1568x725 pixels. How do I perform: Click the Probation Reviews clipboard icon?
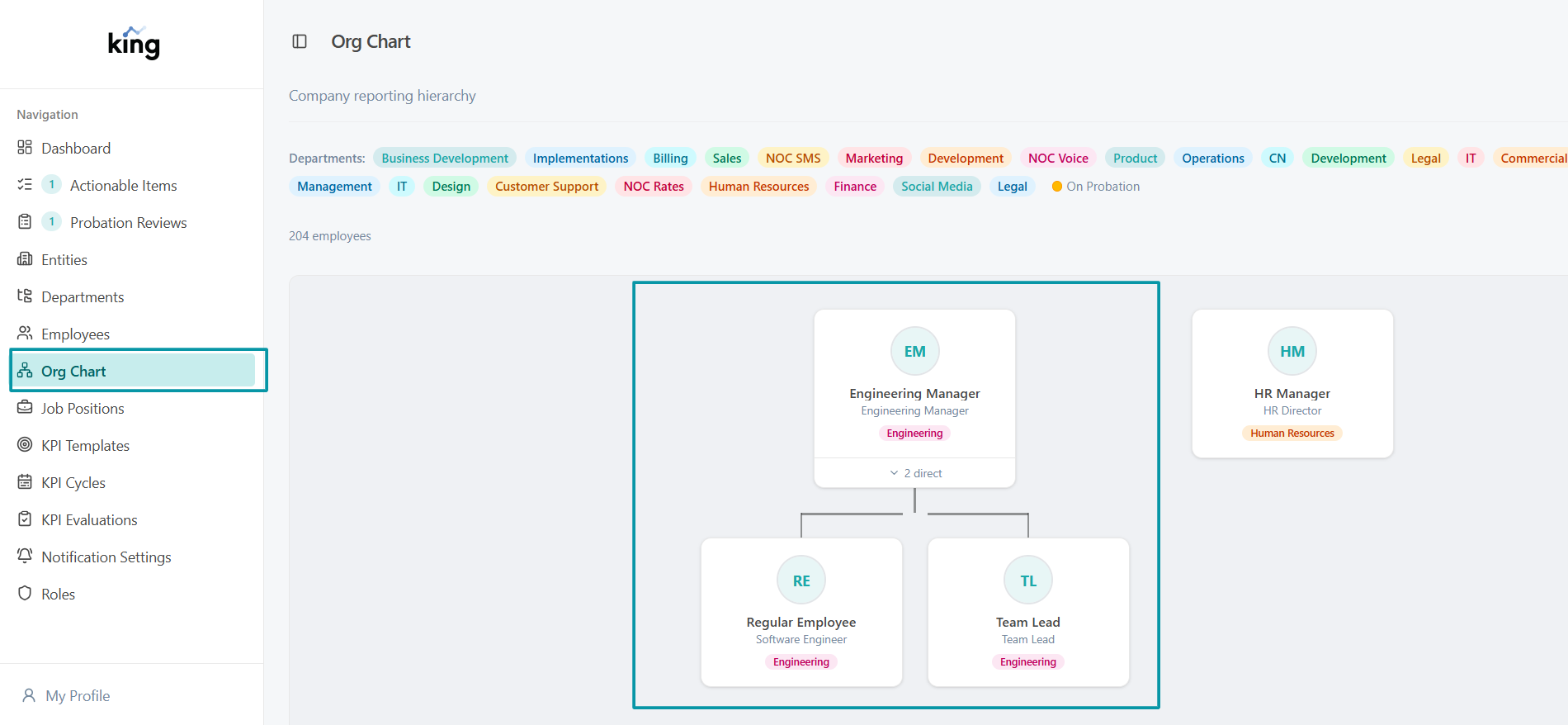(x=25, y=222)
